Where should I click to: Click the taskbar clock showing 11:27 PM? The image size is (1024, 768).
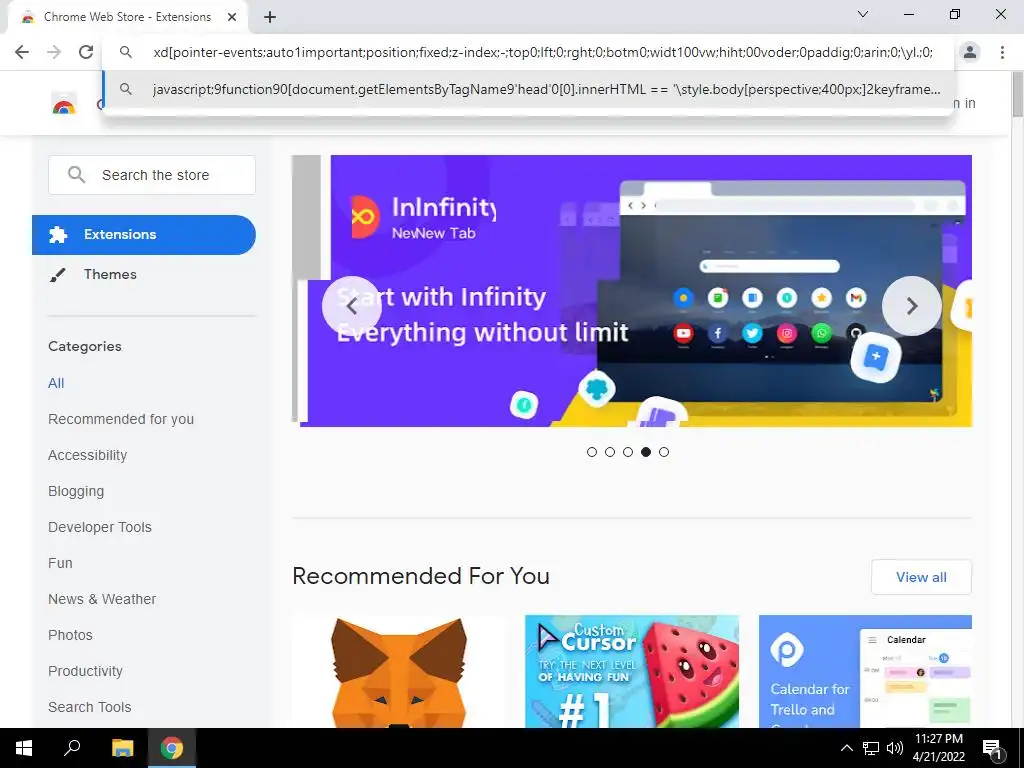pos(938,748)
